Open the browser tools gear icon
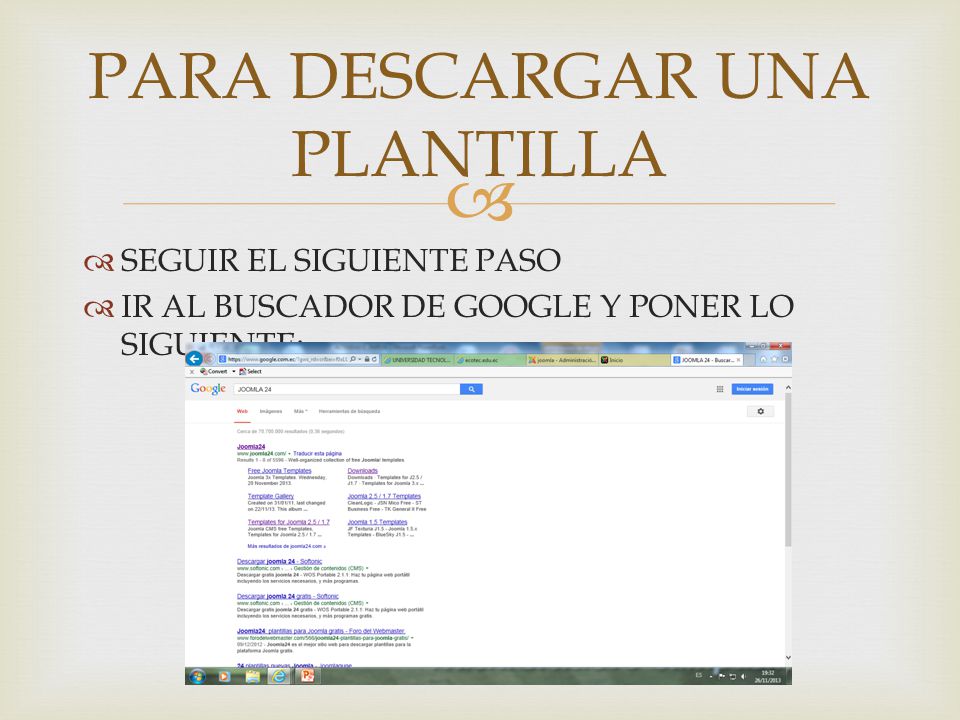960x720 pixels. (x=786, y=359)
